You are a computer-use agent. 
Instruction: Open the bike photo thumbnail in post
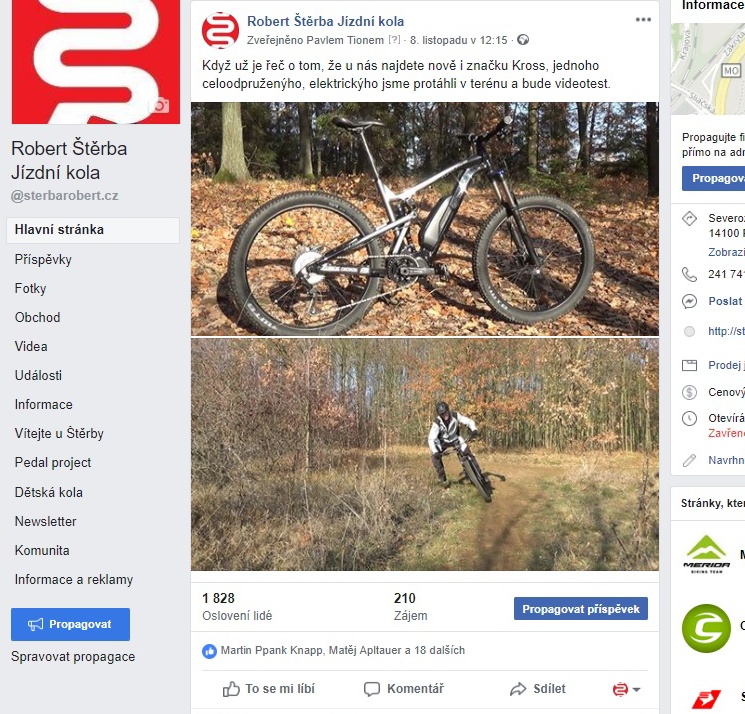[425, 219]
